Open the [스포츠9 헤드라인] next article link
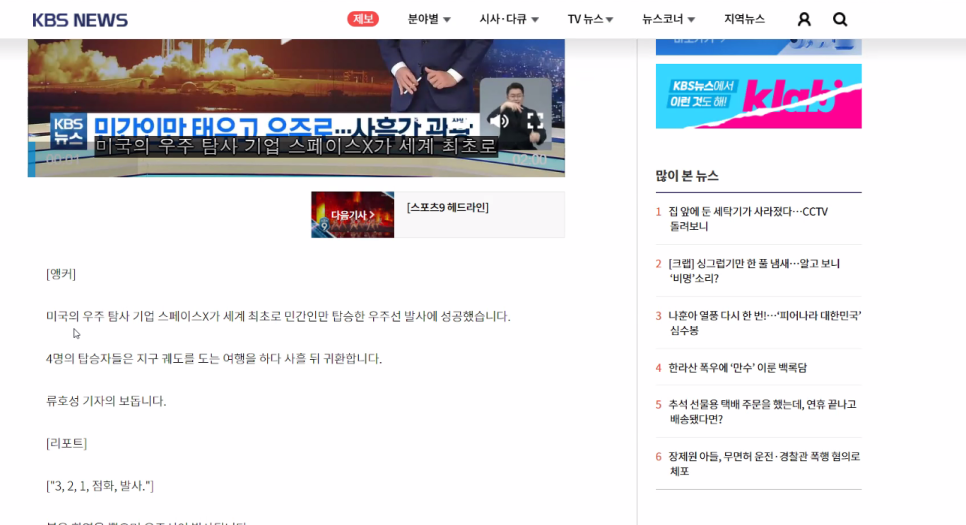Viewport: 966px width, 525px height. click(447, 208)
